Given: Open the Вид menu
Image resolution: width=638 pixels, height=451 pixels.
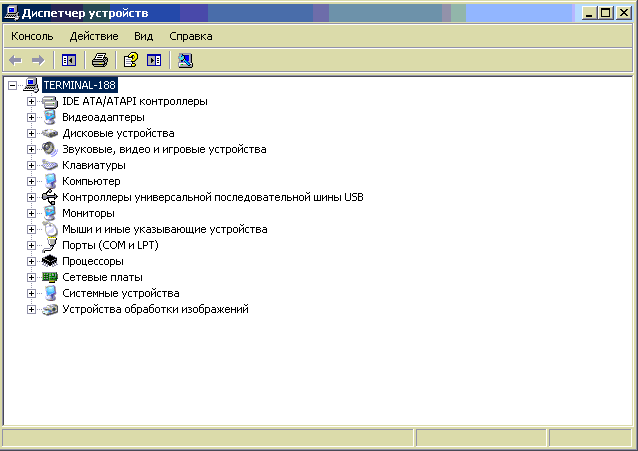Looking at the screenshot, I should 143,36.
